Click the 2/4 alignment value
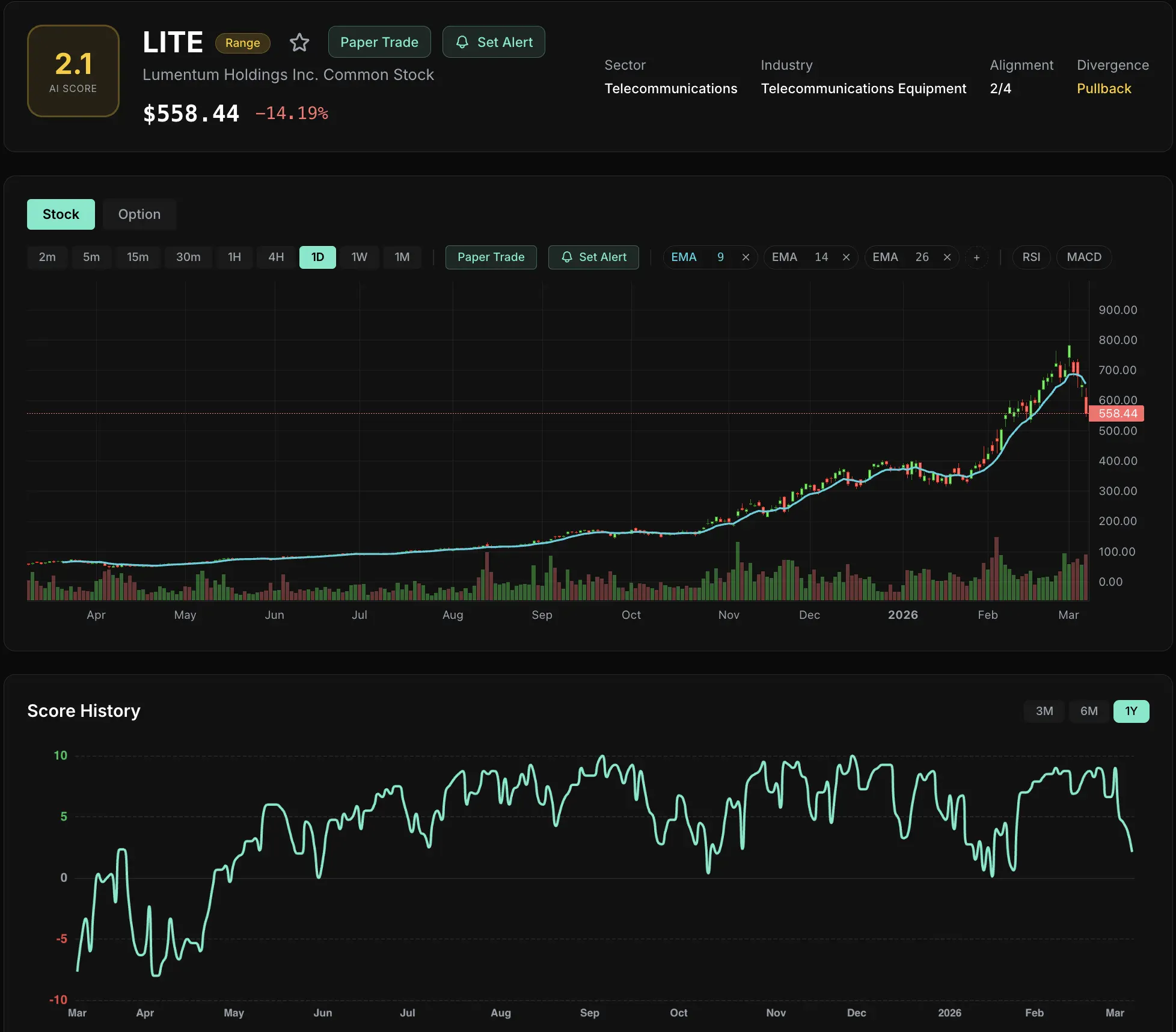Image resolution: width=1176 pixels, height=1032 pixels. [1000, 88]
